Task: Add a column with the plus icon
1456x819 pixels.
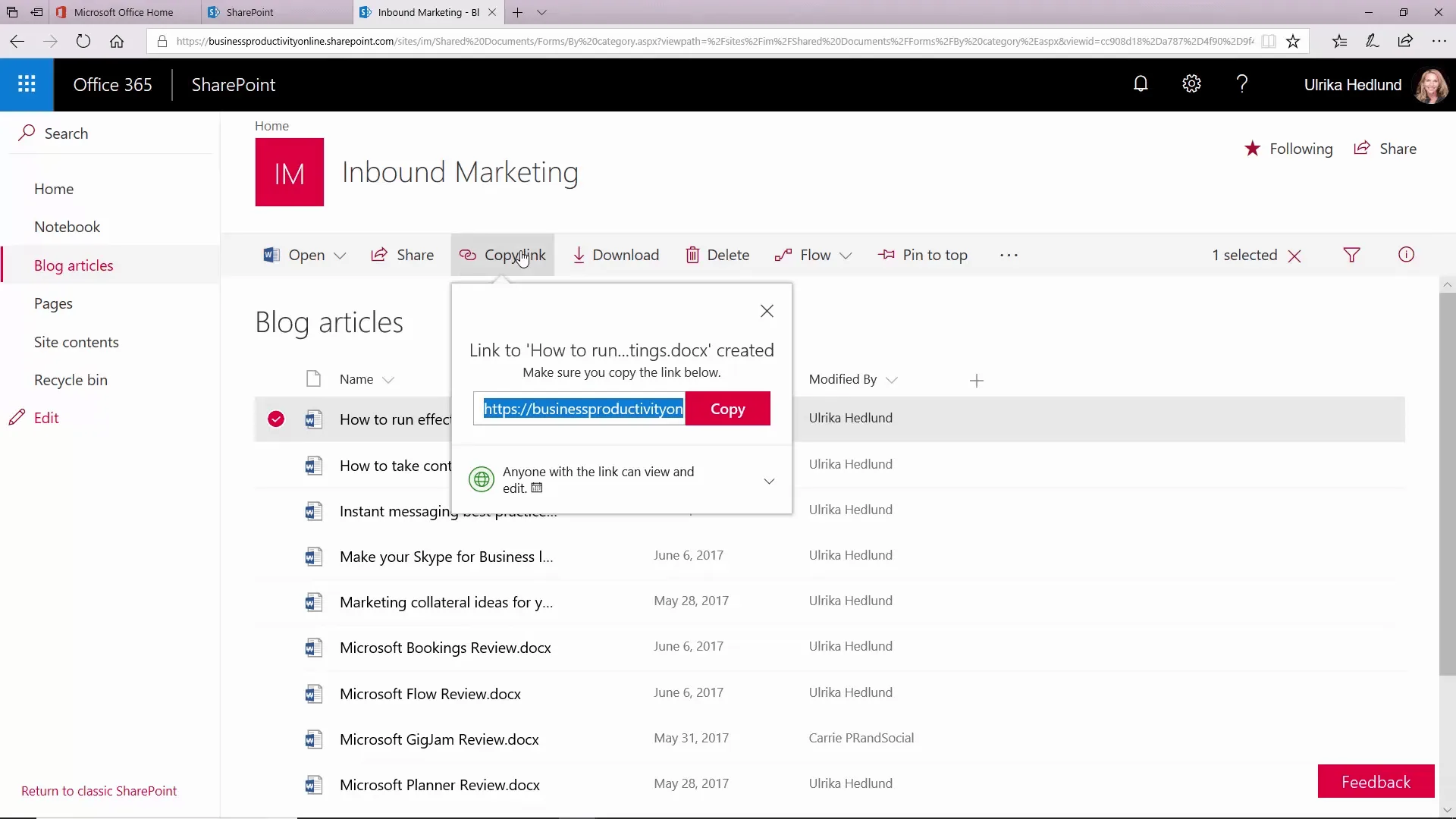Action: coord(976,381)
